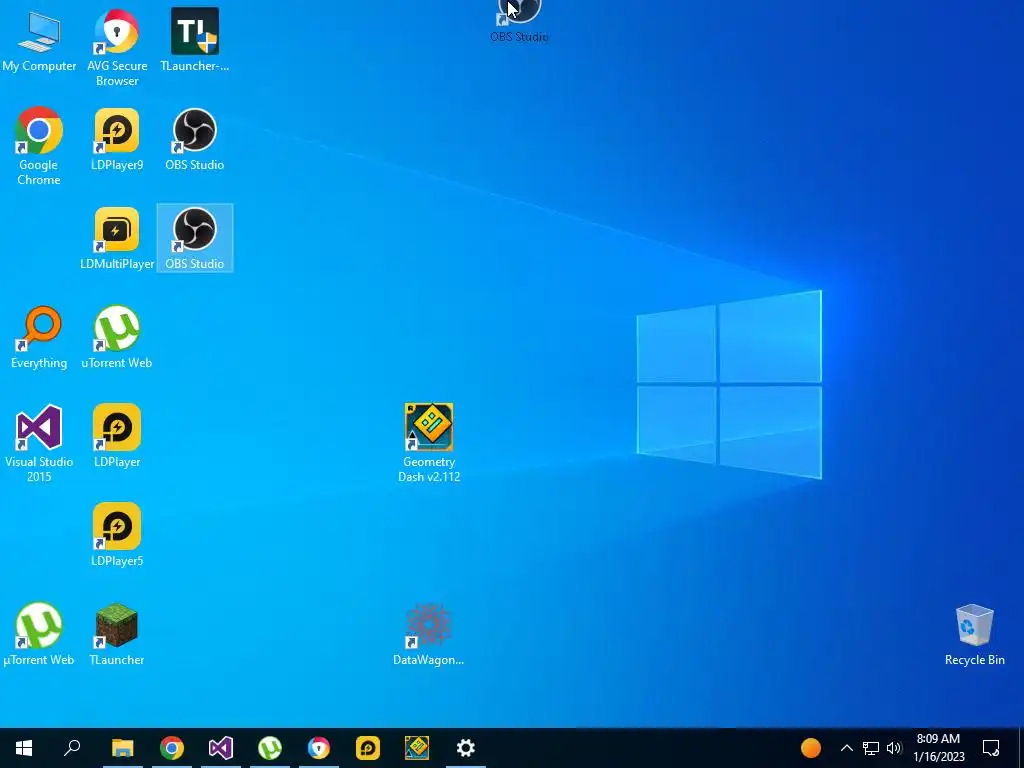Select uTorrent Web shortcut beside Everything
The image size is (1024, 768).
click(117, 338)
